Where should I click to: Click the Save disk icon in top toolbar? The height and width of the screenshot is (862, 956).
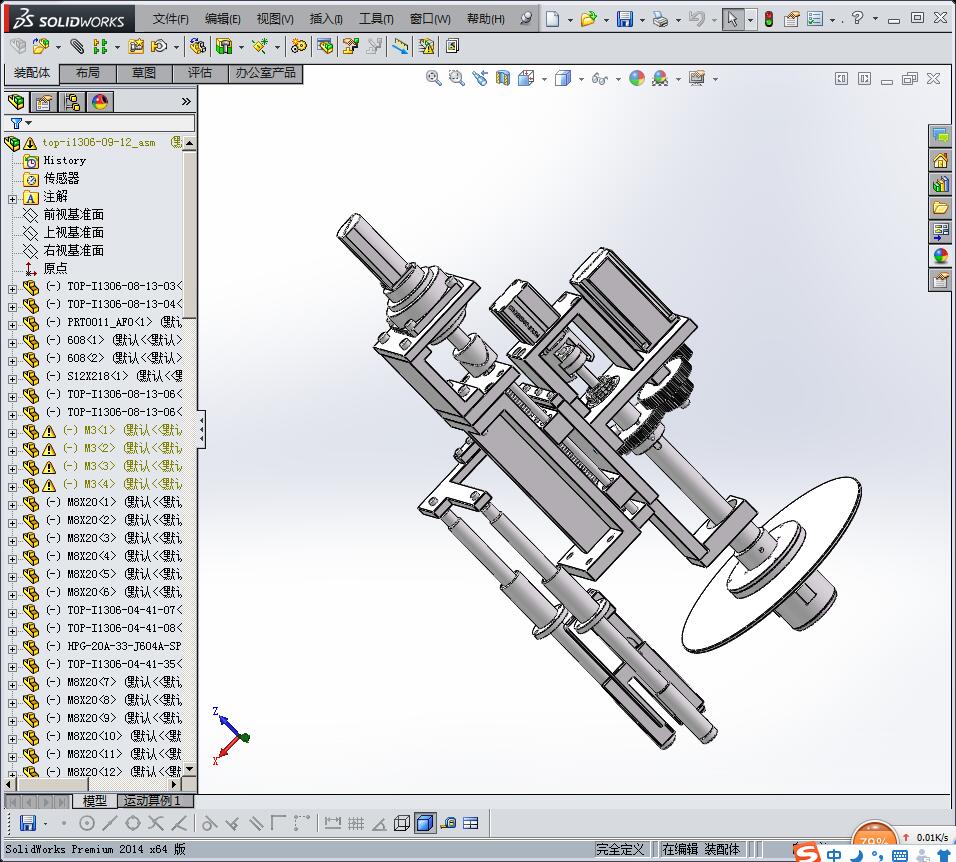click(x=624, y=19)
